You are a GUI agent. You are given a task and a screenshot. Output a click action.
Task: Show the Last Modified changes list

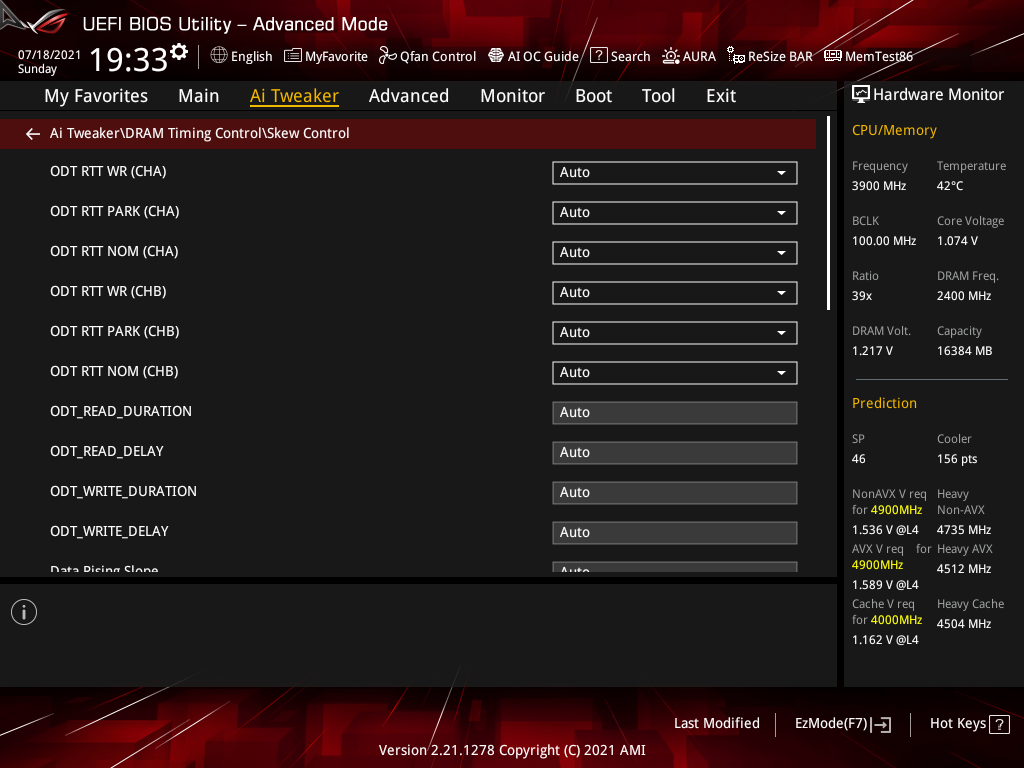(716, 723)
